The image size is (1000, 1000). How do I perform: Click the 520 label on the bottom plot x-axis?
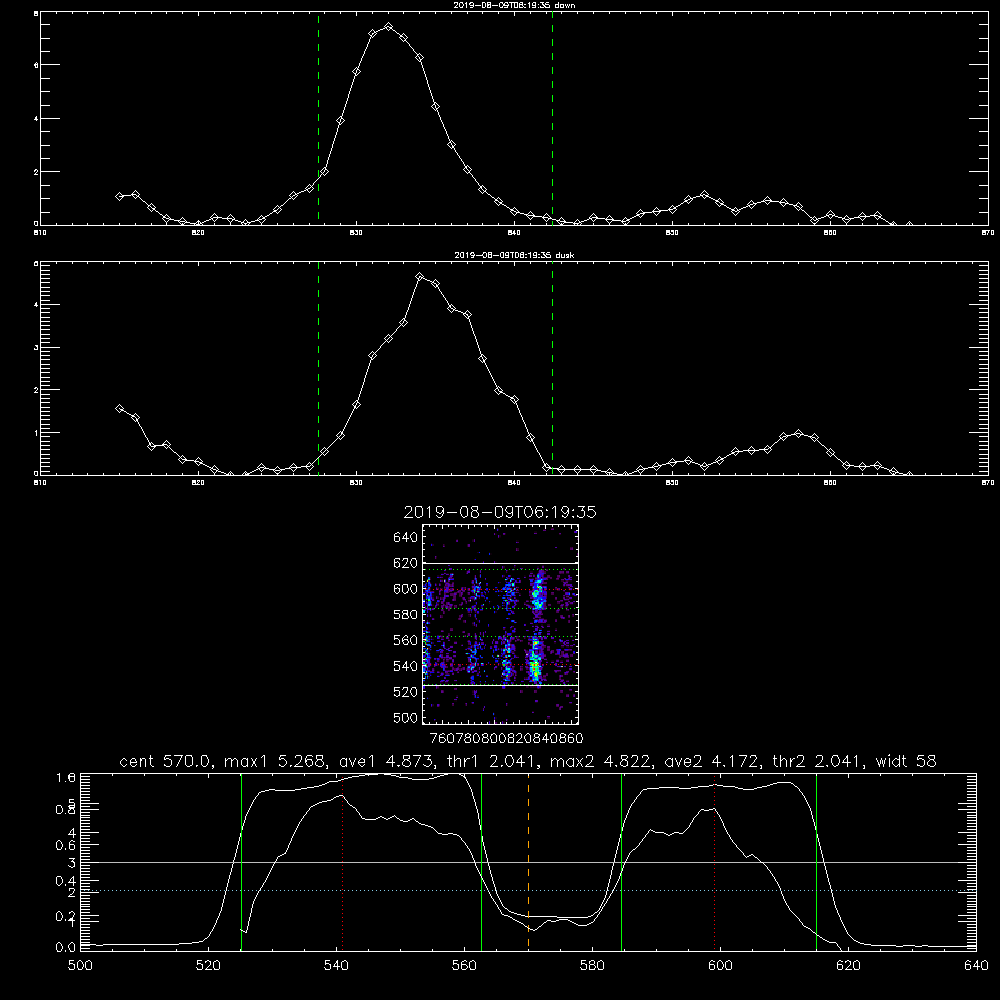(209, 966)
